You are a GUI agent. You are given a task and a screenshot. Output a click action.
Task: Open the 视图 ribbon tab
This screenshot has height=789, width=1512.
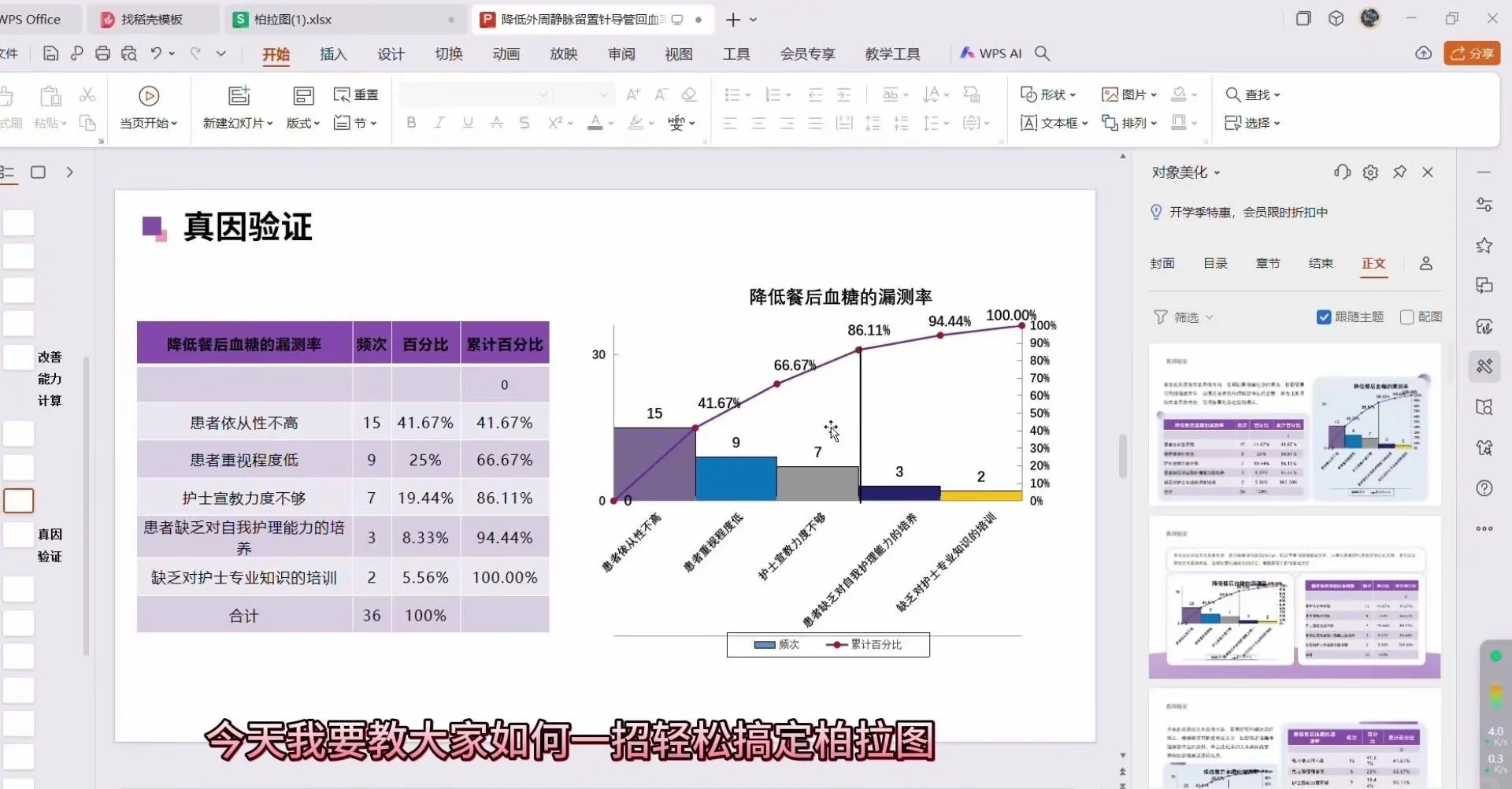pyautogui.click(x=679, y=54)
